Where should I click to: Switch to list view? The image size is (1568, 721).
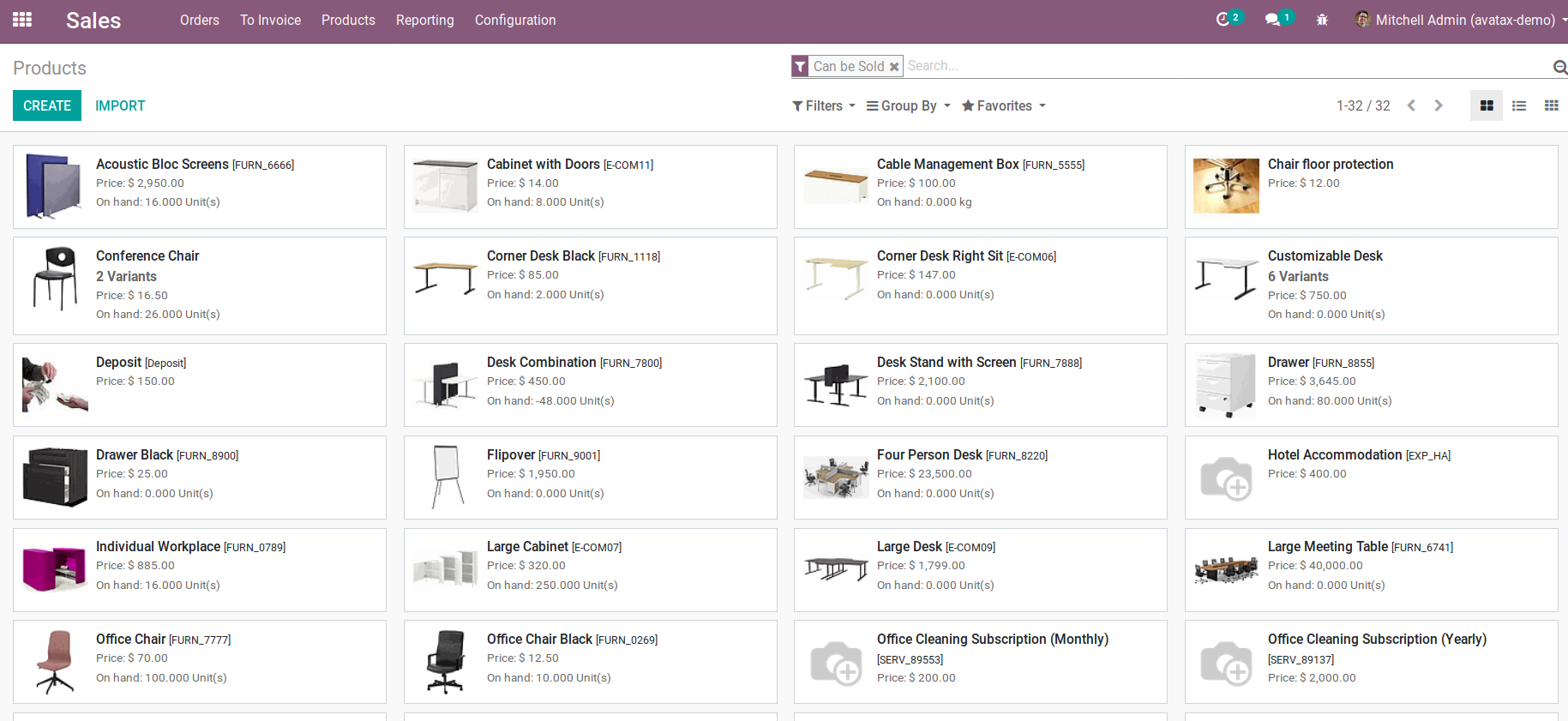[1519, 105]
